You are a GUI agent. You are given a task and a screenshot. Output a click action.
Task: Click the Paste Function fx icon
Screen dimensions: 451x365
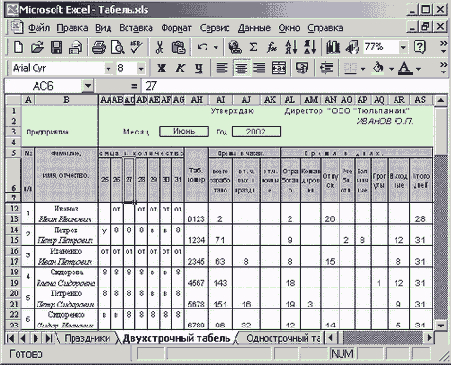[272, 47]
